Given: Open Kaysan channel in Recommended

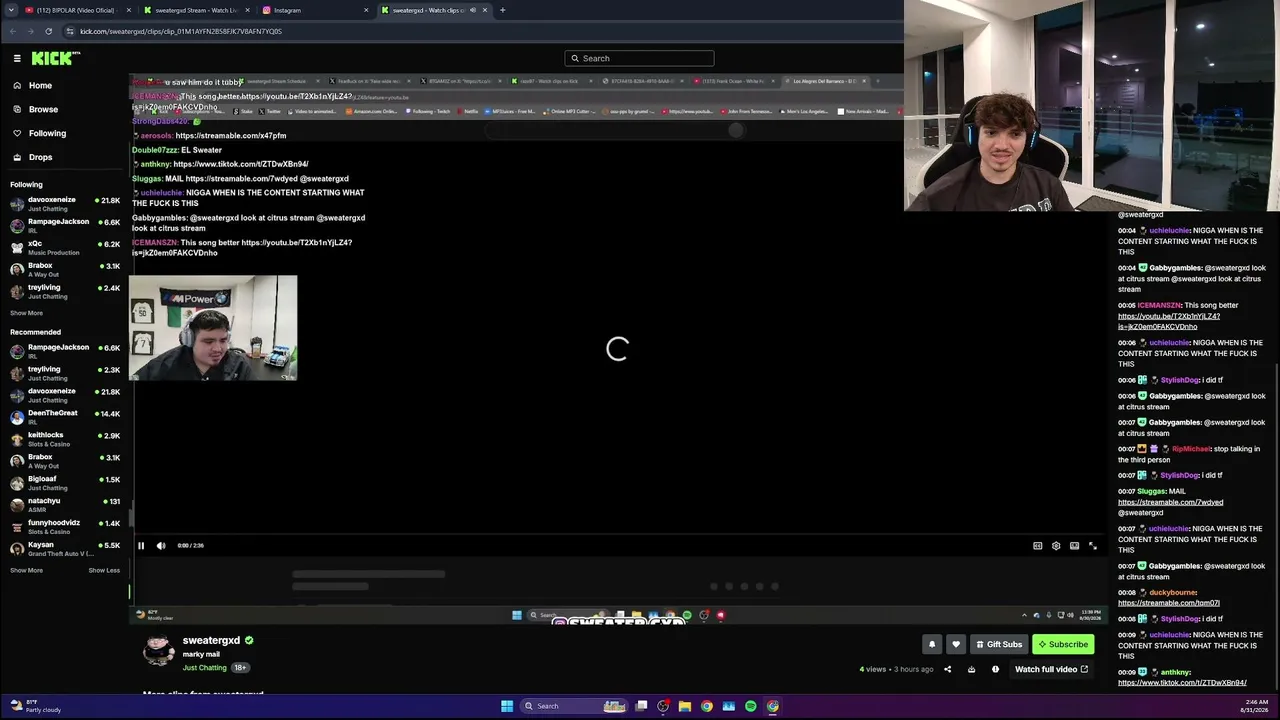Looking at the screenshot, I should pos(65,548).
